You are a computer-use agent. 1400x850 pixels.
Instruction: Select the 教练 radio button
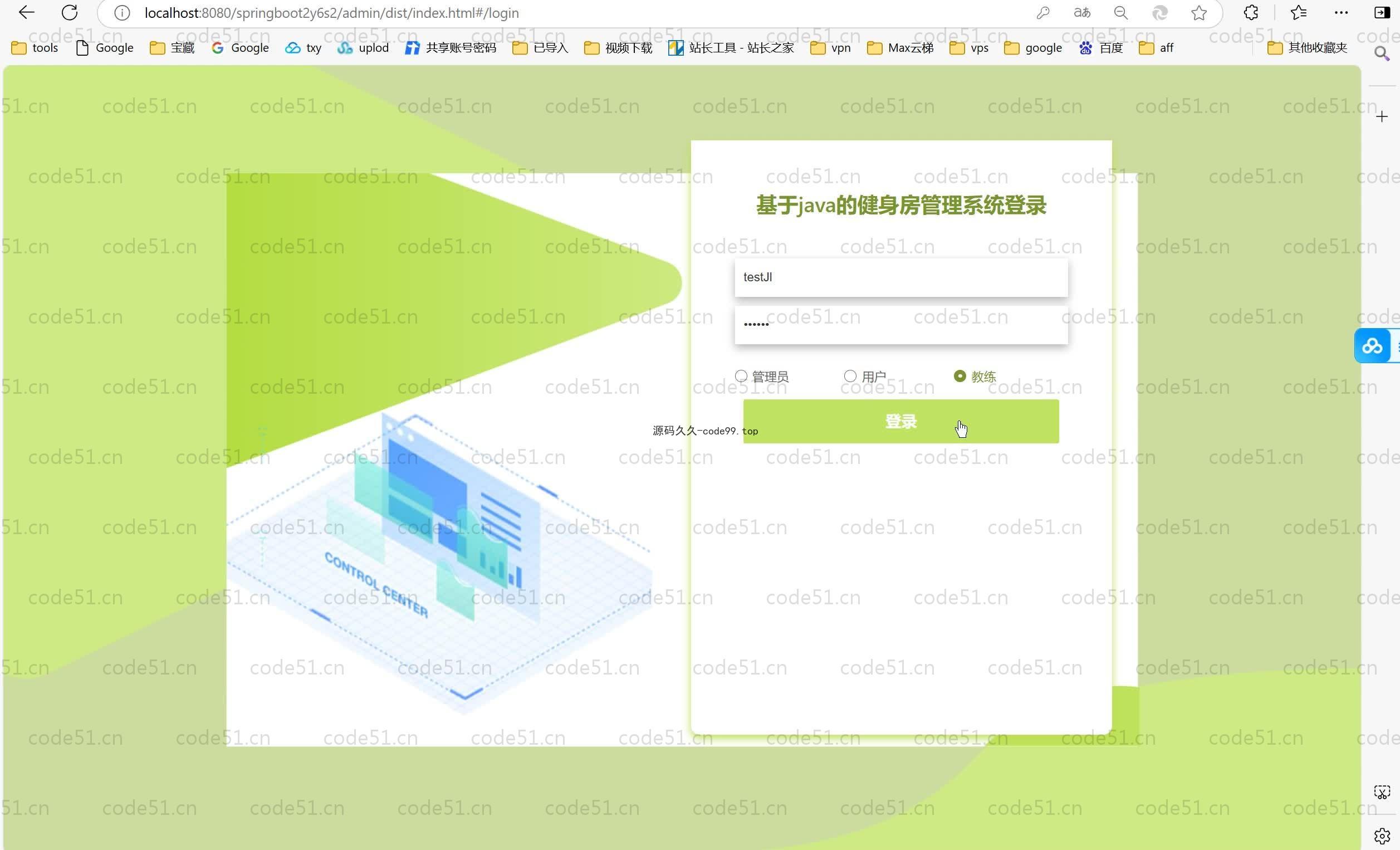tap(960, 376)
